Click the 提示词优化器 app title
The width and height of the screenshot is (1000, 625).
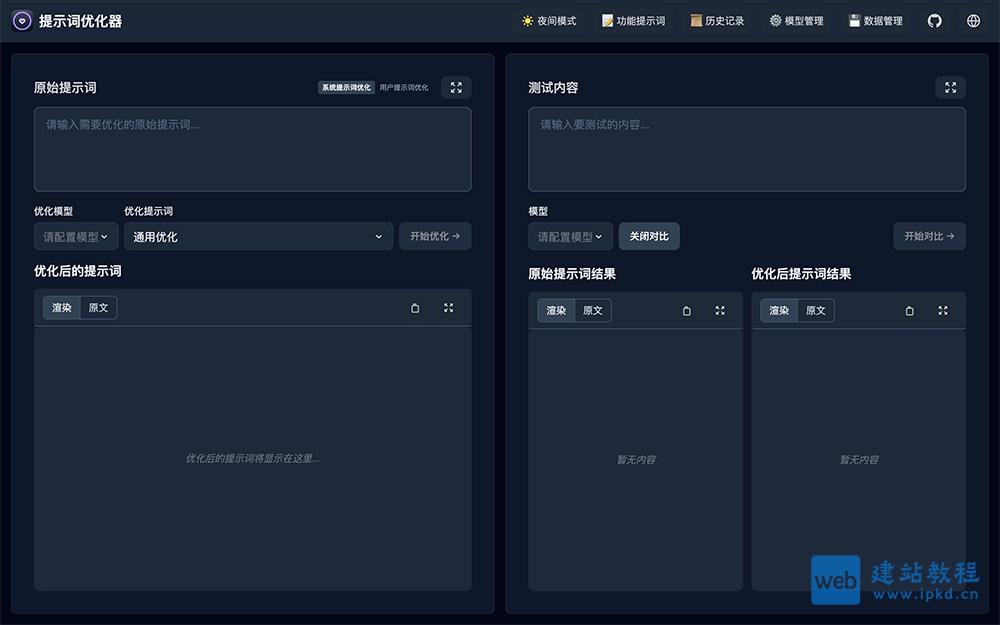coord(80,21)
